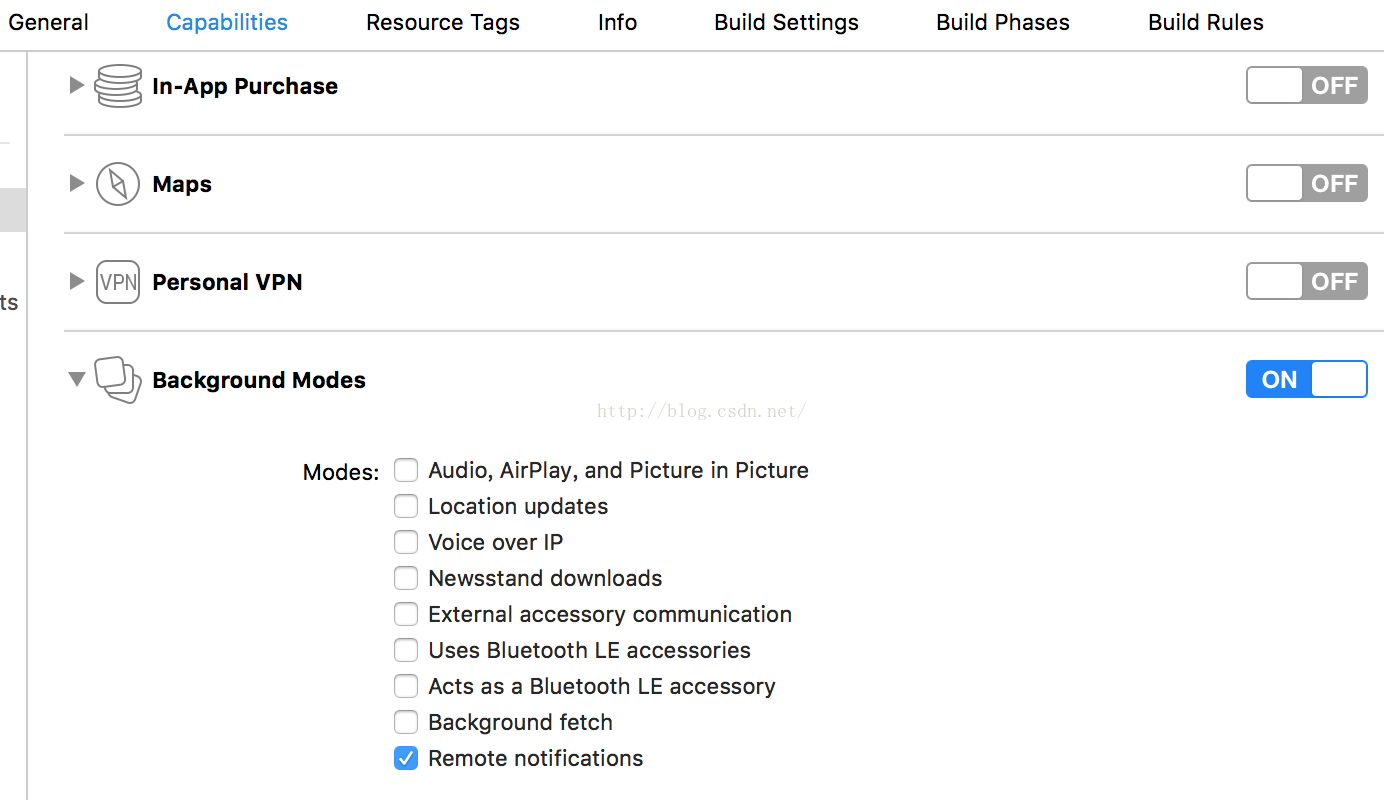Viewport: 1384px width, 800px height.
Task: Check the Background fetch option
Action: click(405, 722)
